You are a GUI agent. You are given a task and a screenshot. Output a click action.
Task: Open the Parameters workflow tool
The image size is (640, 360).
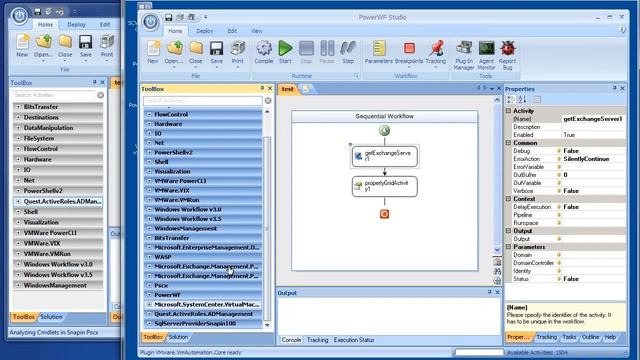[x=379, y=48]
